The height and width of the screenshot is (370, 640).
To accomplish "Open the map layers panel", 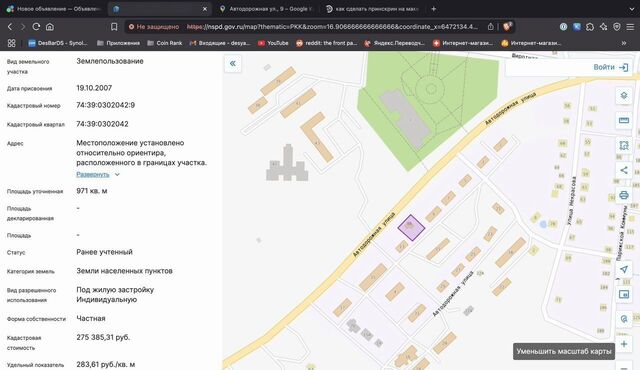I will [624, 95].
